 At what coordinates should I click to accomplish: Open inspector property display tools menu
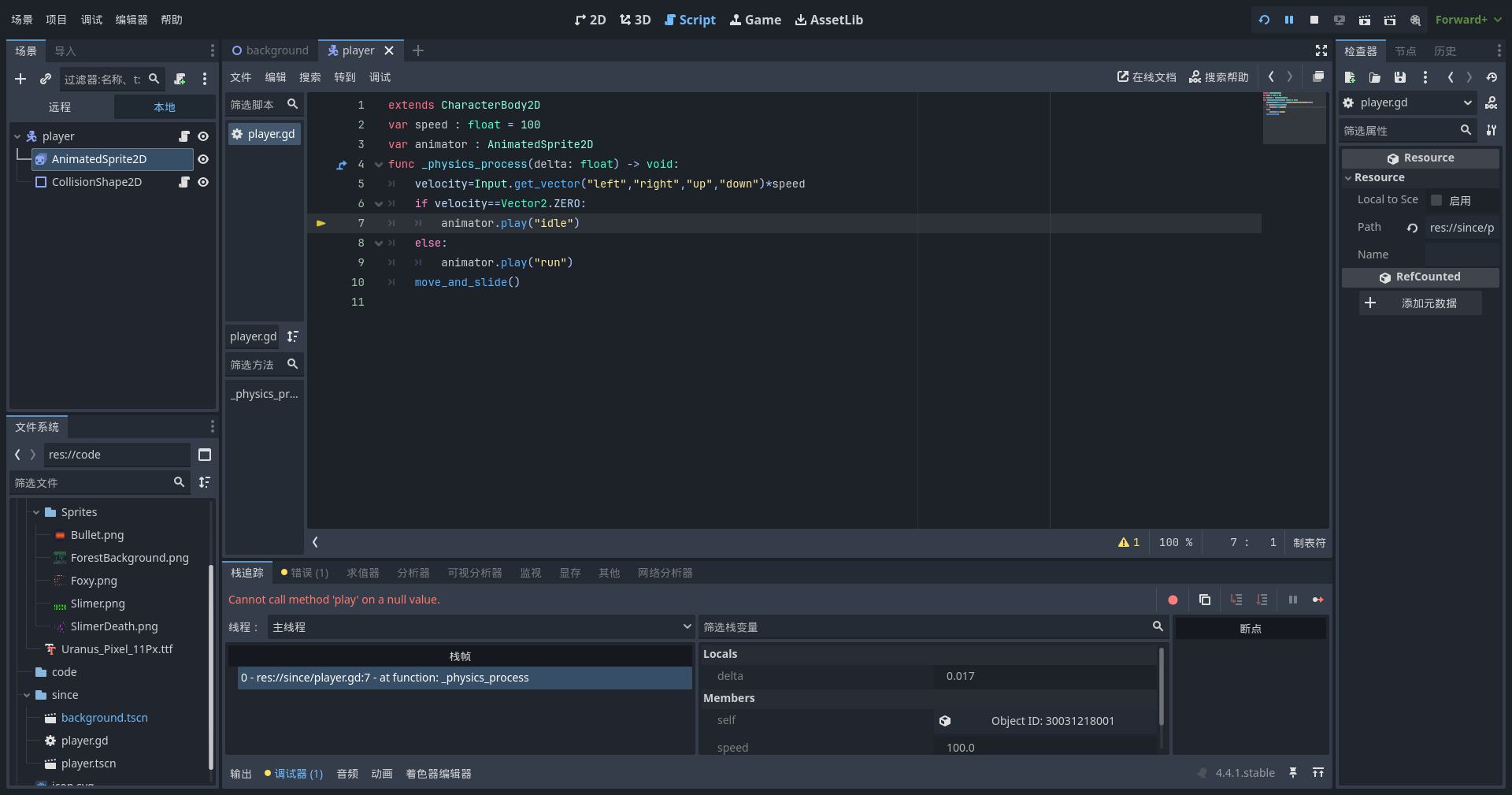[1492, 130]
